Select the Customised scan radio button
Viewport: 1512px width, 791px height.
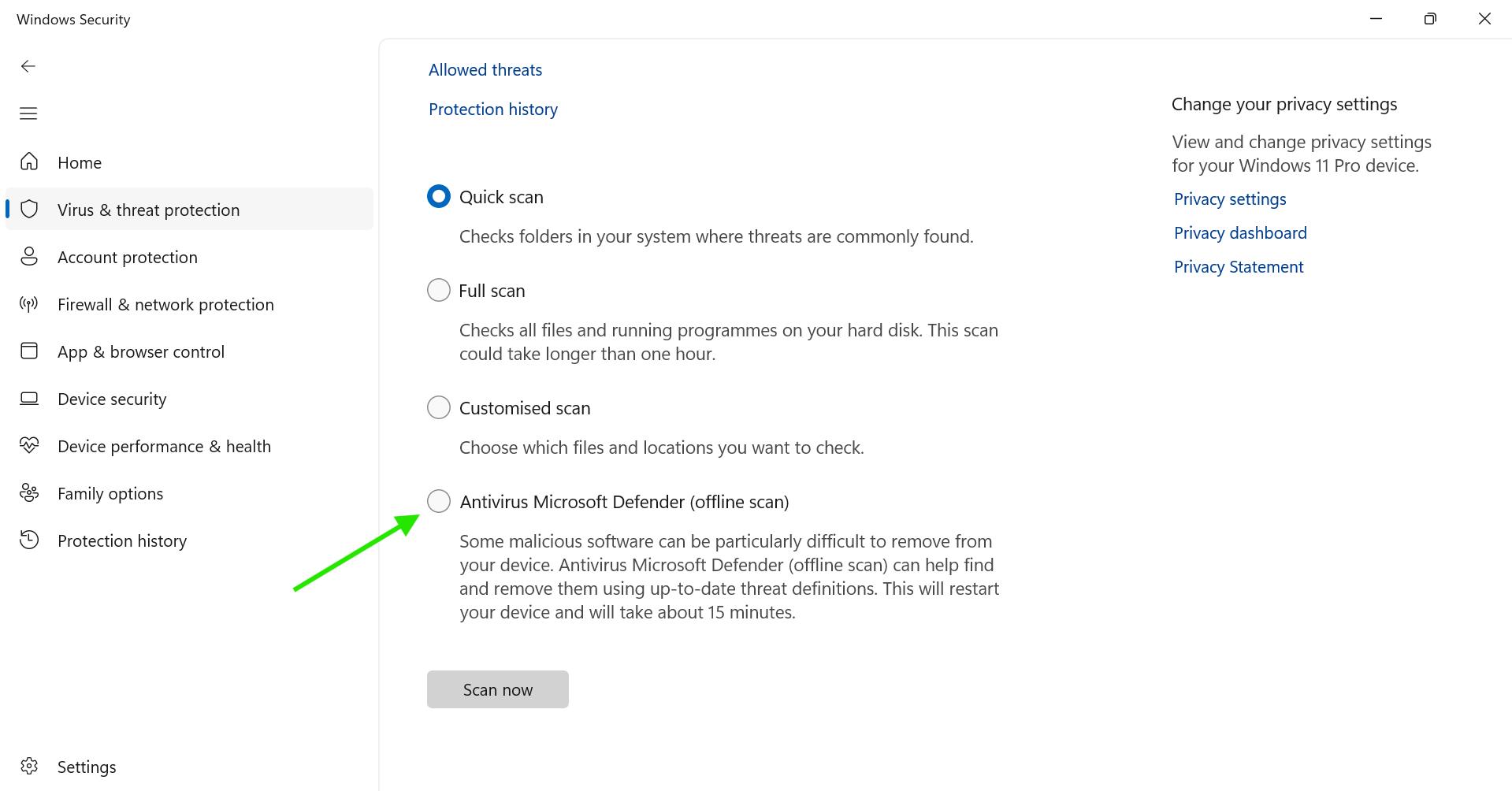point(439,407)
